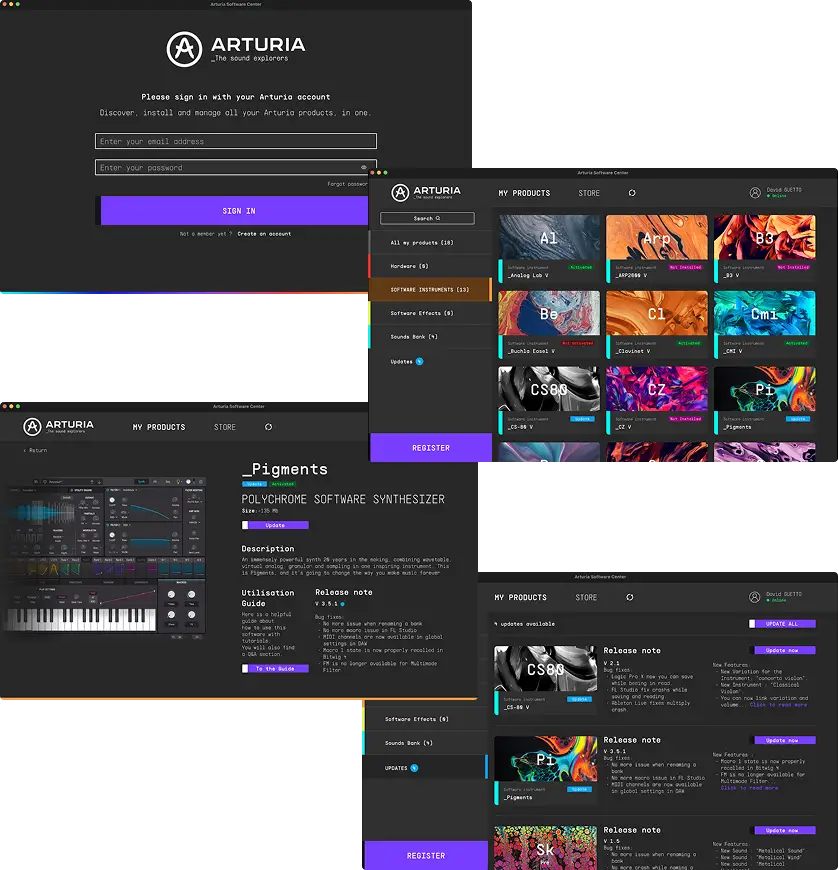Screen dimensions: 838x870
Task: Select Software Effects (6) in the updates window sidebar
Action: [426, 719]
